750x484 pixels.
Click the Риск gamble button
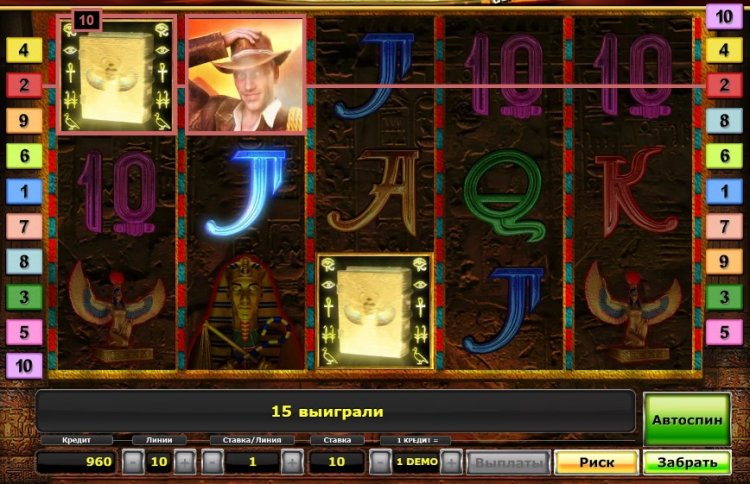pyautogui.click(x=596, y=462)
